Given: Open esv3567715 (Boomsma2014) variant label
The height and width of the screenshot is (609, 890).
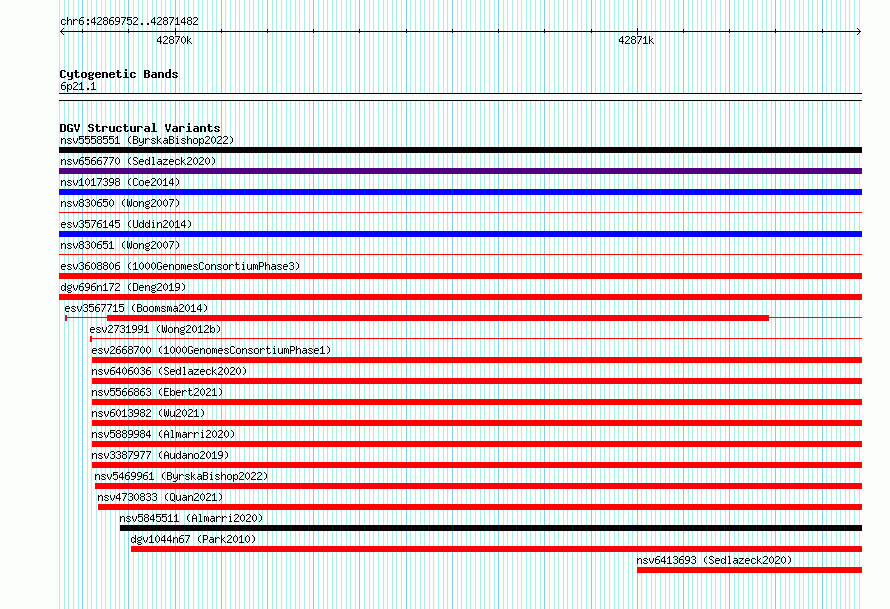Looking at the screenshot, I should (136, 308).
